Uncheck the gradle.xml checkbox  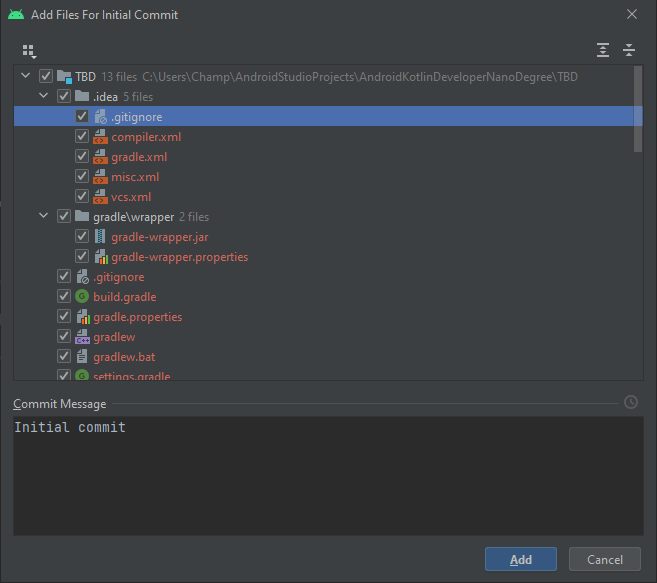pos(82,156)
